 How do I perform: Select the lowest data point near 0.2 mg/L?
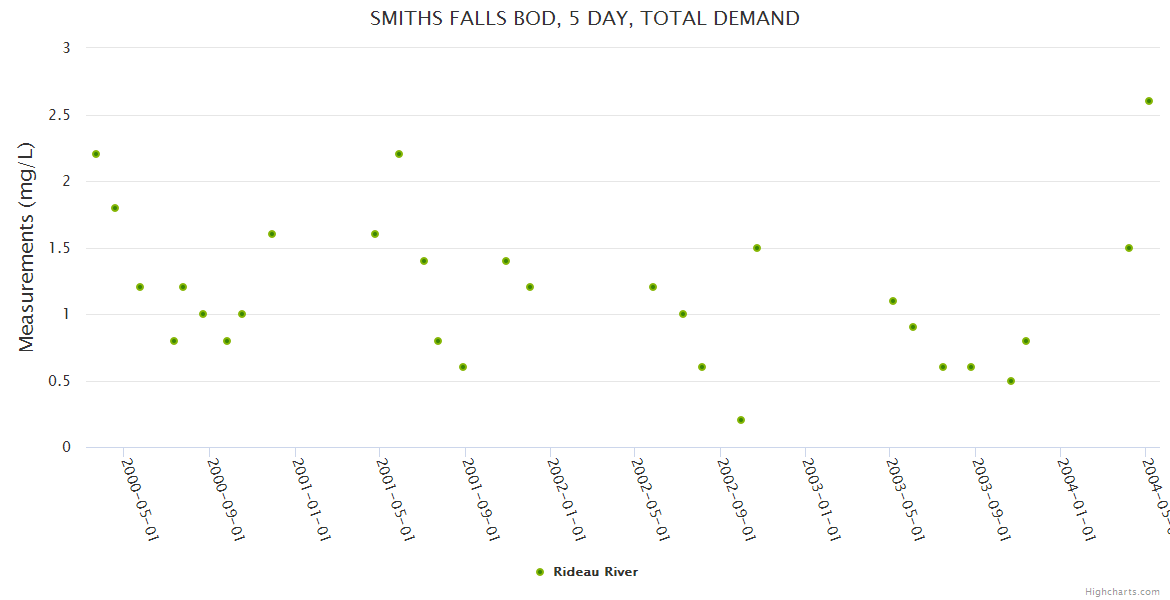tap(741, 420)
